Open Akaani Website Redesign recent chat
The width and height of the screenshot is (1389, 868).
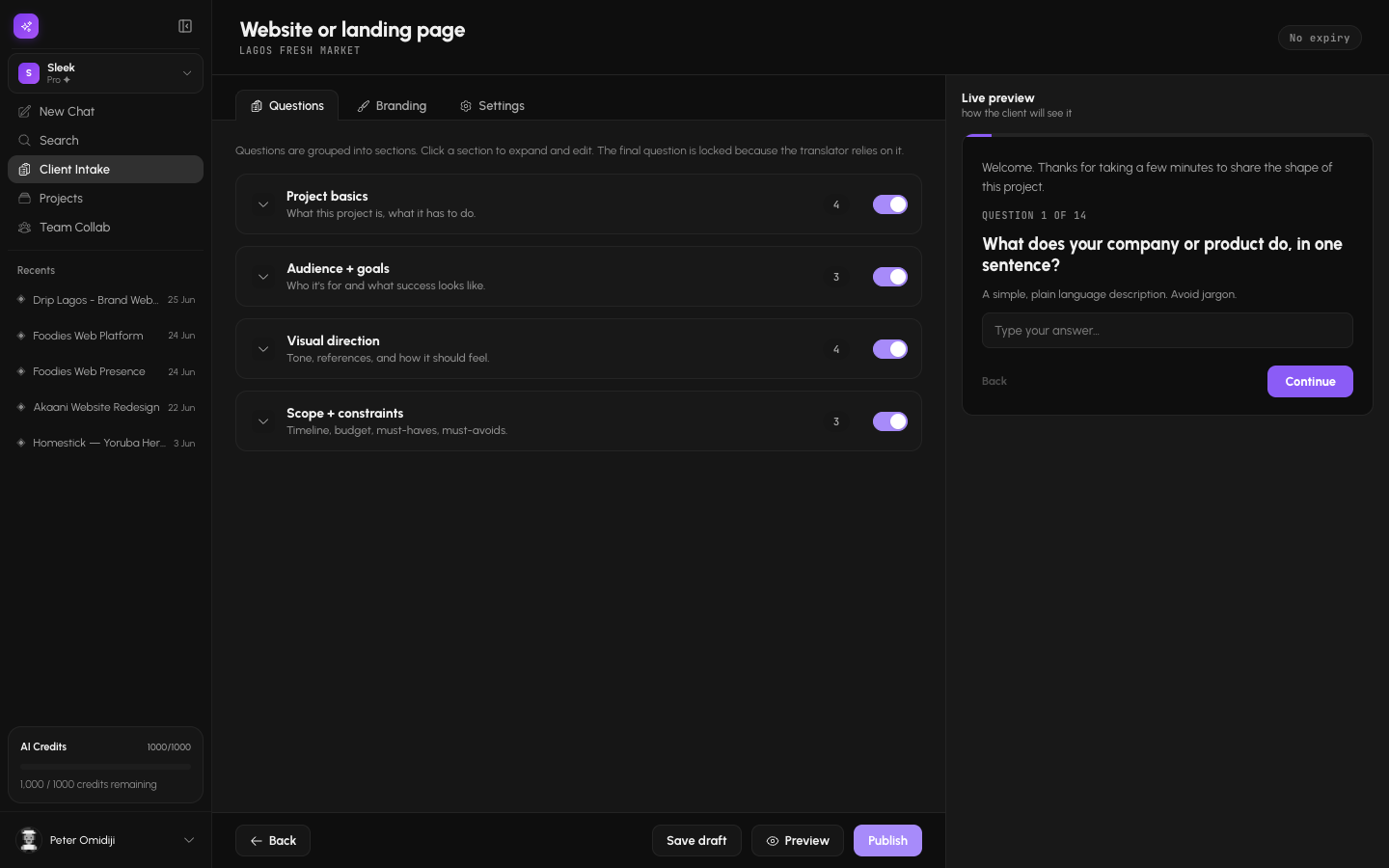[106, 407]
